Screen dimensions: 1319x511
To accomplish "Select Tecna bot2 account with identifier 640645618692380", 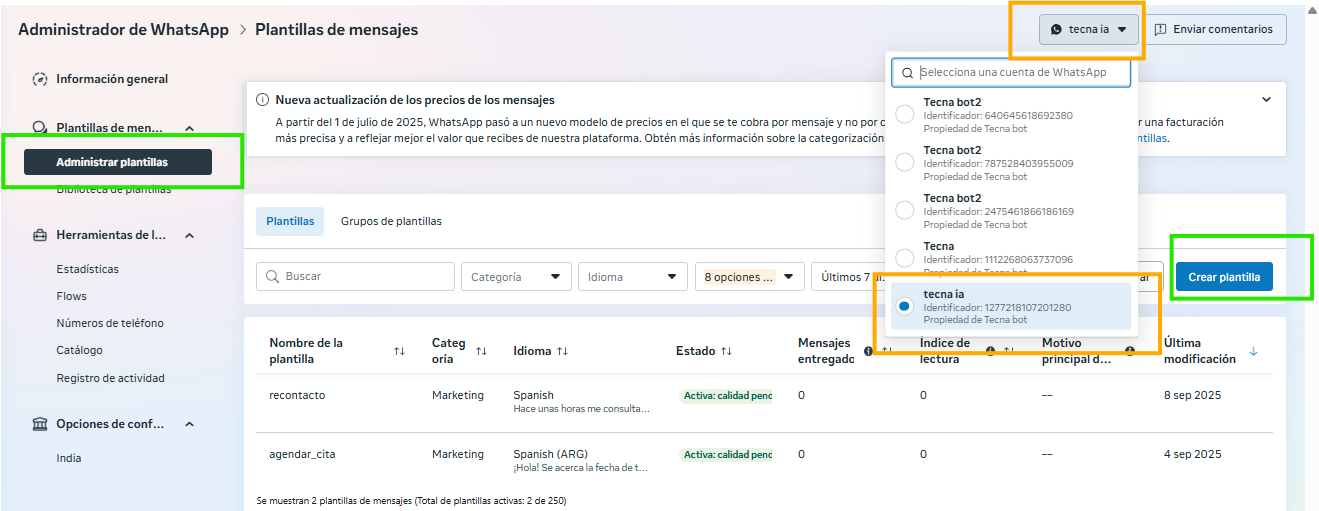I will tap(905, 115).
